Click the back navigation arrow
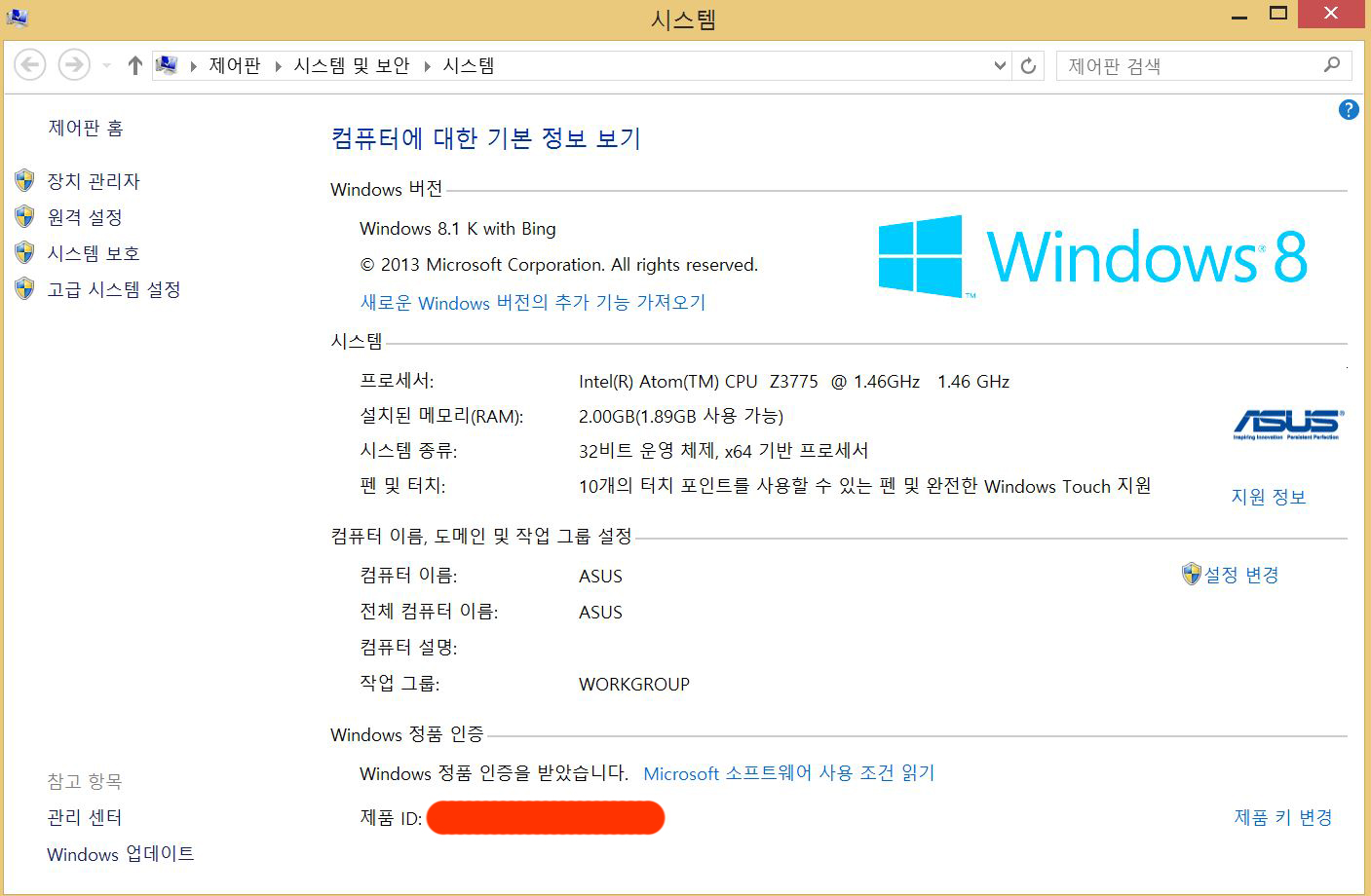 pyautogui.click(x=30, y=65)
